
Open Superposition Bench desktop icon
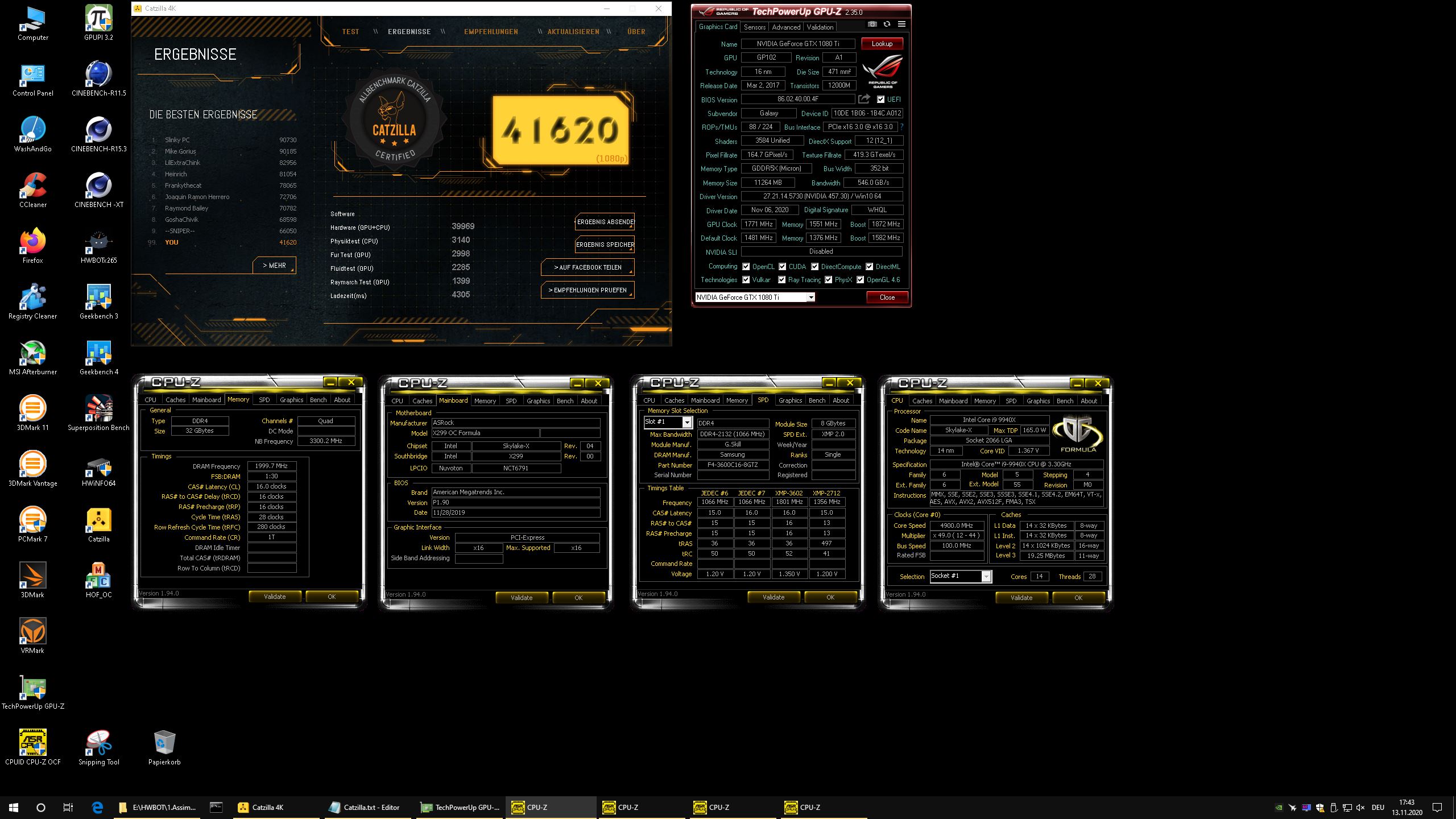tap(99, 413)
